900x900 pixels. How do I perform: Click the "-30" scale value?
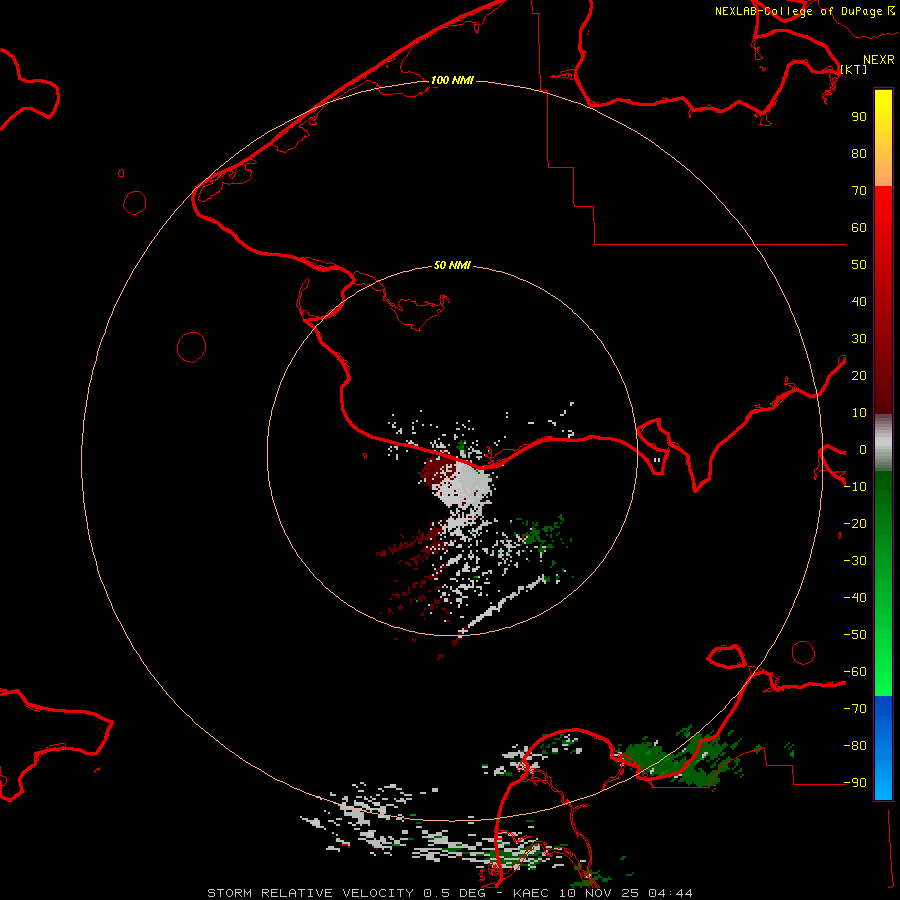click(x=855, y=560)
